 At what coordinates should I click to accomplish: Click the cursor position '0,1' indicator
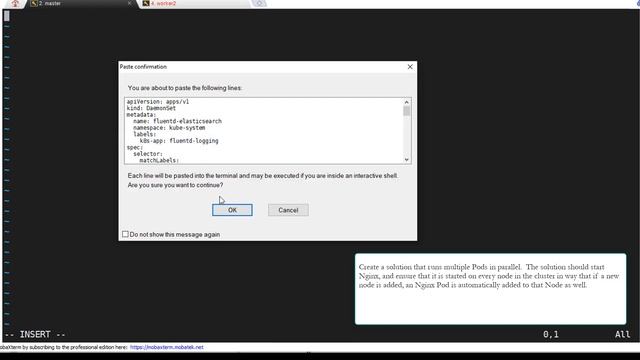(x=551, y=334)
